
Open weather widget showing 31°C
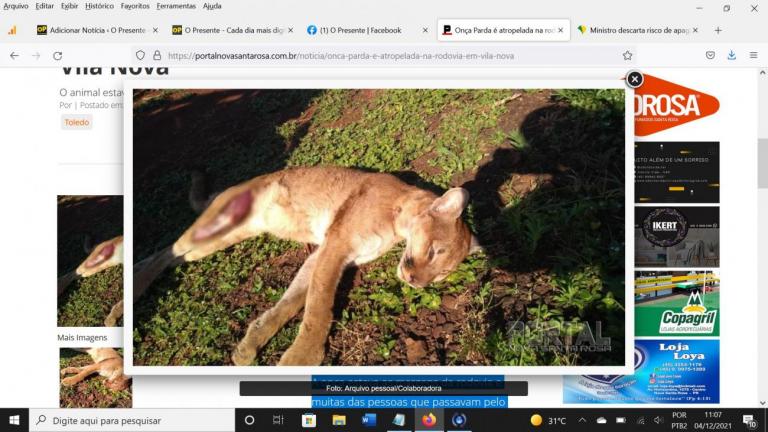549,420
